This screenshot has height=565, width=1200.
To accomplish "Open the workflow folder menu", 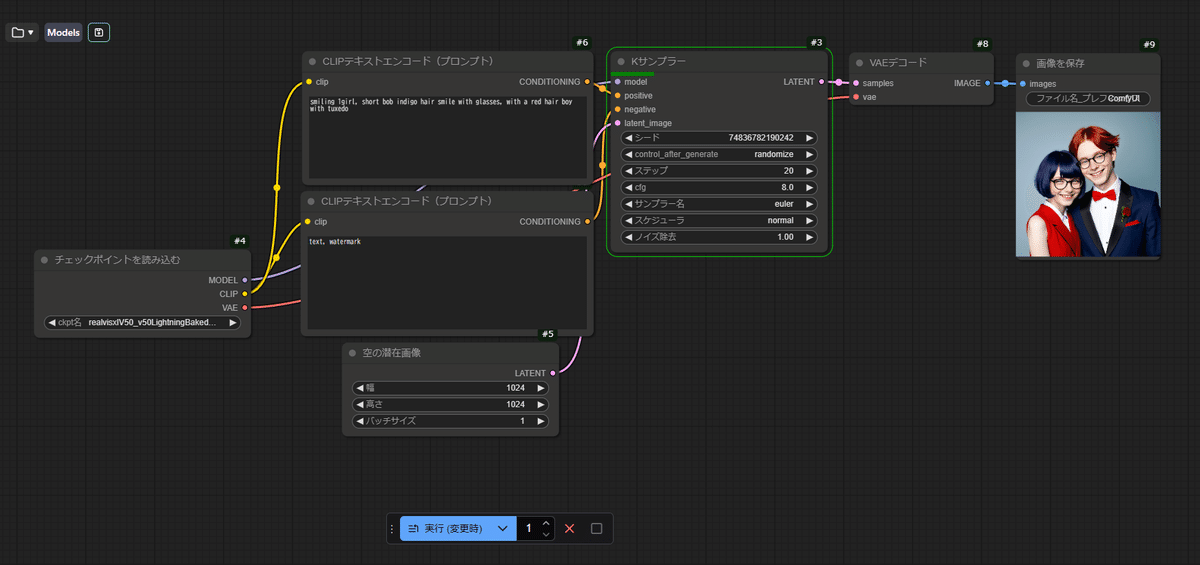I will point(22,33).
